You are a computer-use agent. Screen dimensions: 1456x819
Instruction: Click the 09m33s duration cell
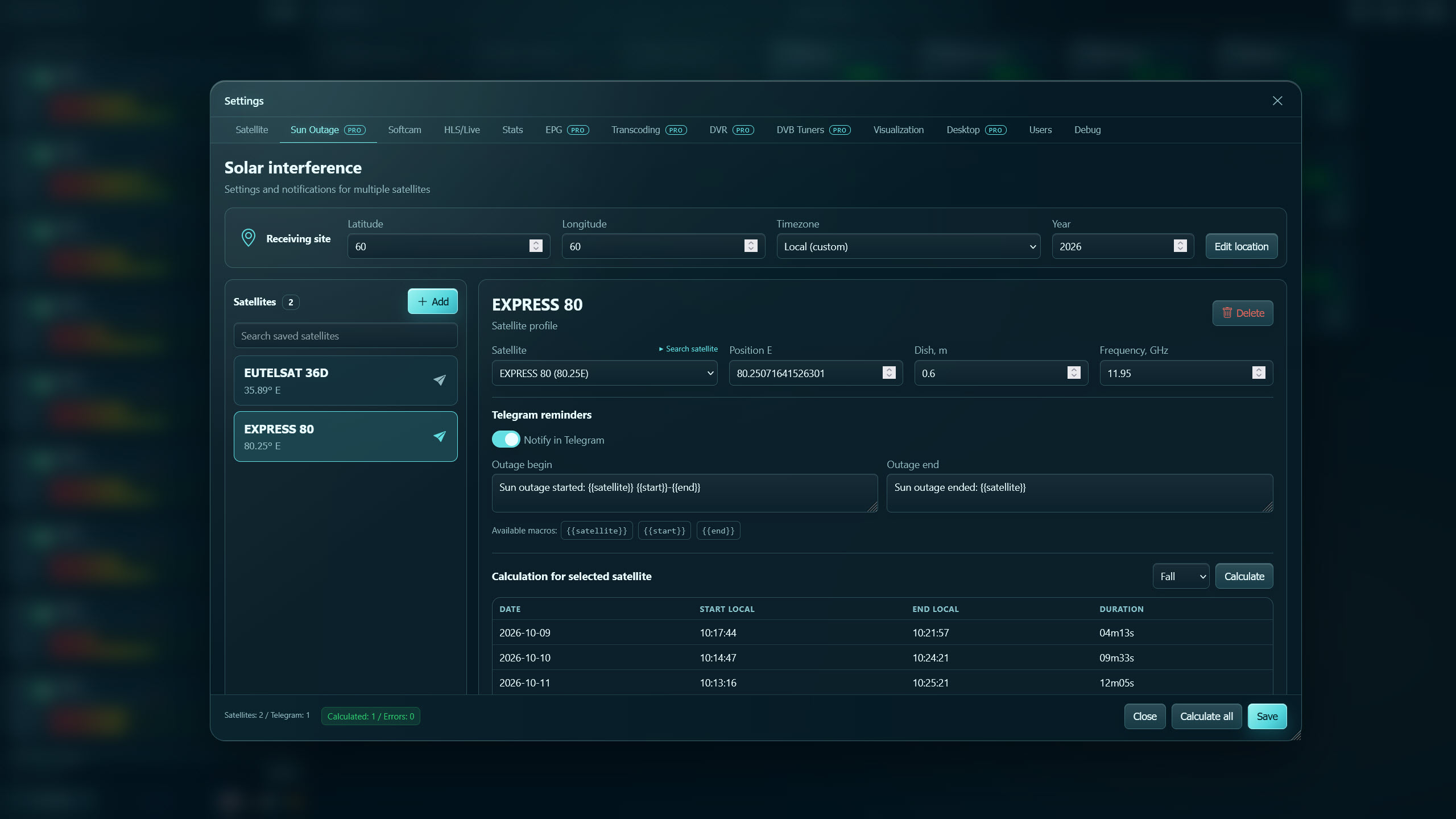click(x=1116, y=657)
